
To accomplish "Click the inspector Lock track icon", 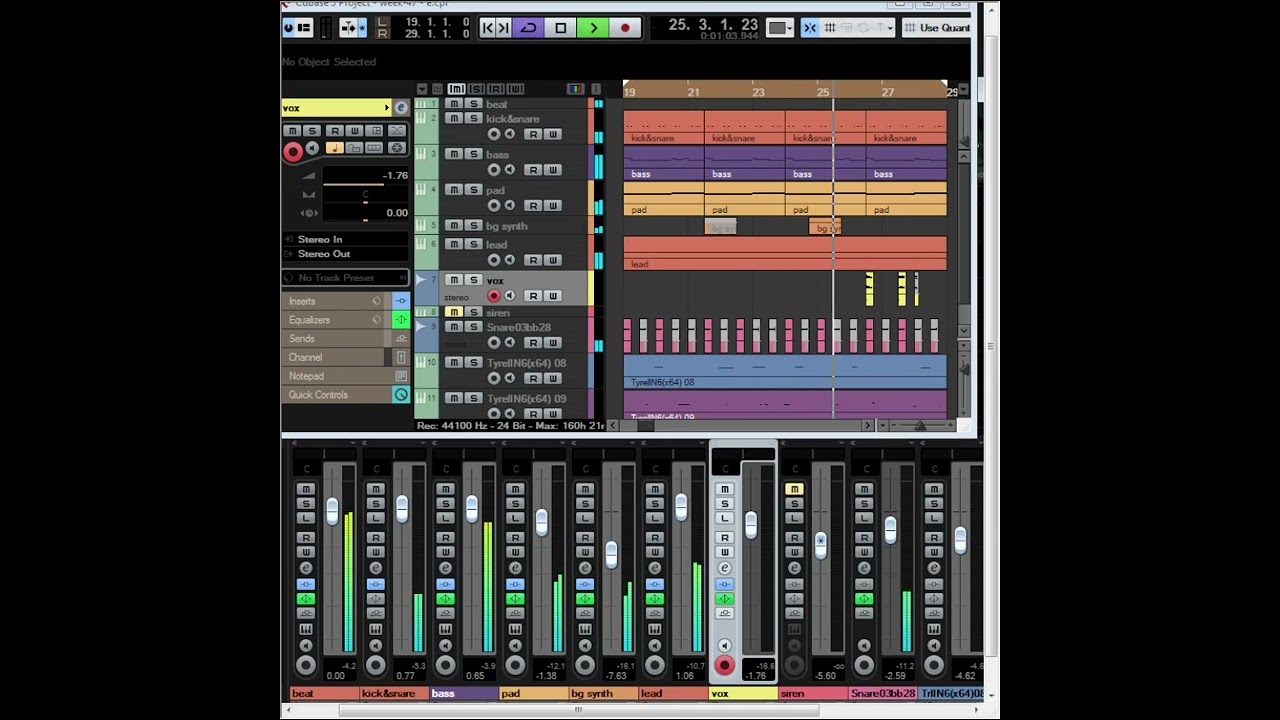I will (x=354, y=149).
